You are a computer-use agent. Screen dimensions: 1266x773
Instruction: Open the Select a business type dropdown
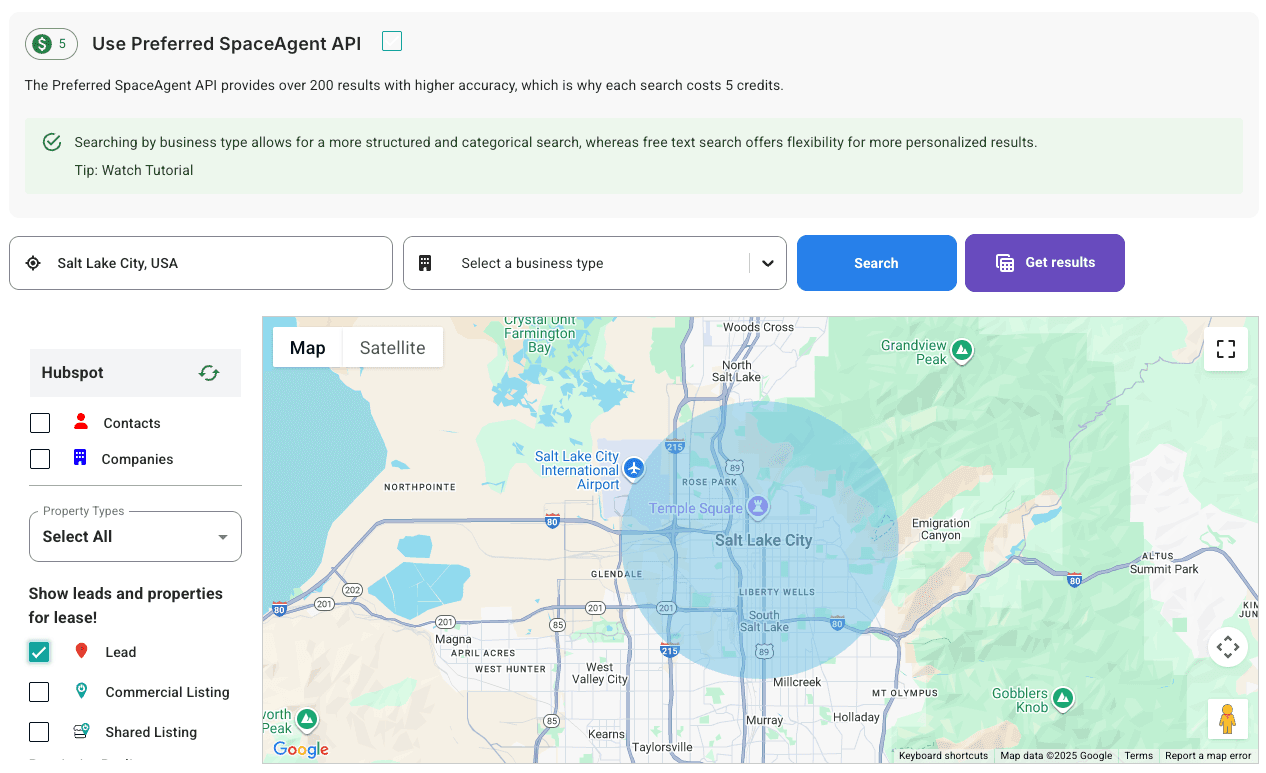[x=594, y=263]
